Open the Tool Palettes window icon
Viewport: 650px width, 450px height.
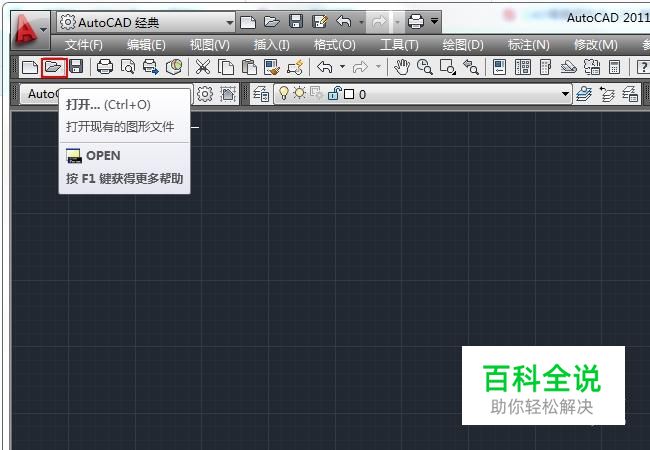click(546, 67)
